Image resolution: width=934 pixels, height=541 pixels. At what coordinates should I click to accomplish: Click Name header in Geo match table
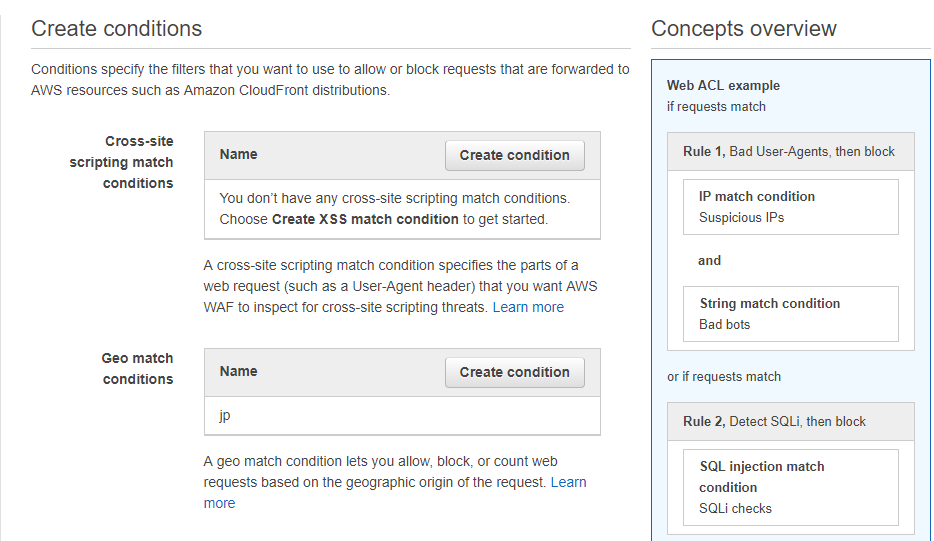coord(239,371)
